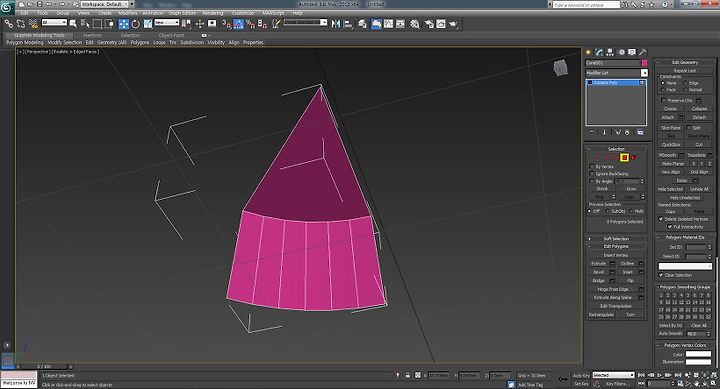Viewport: 720px width, 389px height.
Task: Click the Unlink Selection icon
Action: 21,23
